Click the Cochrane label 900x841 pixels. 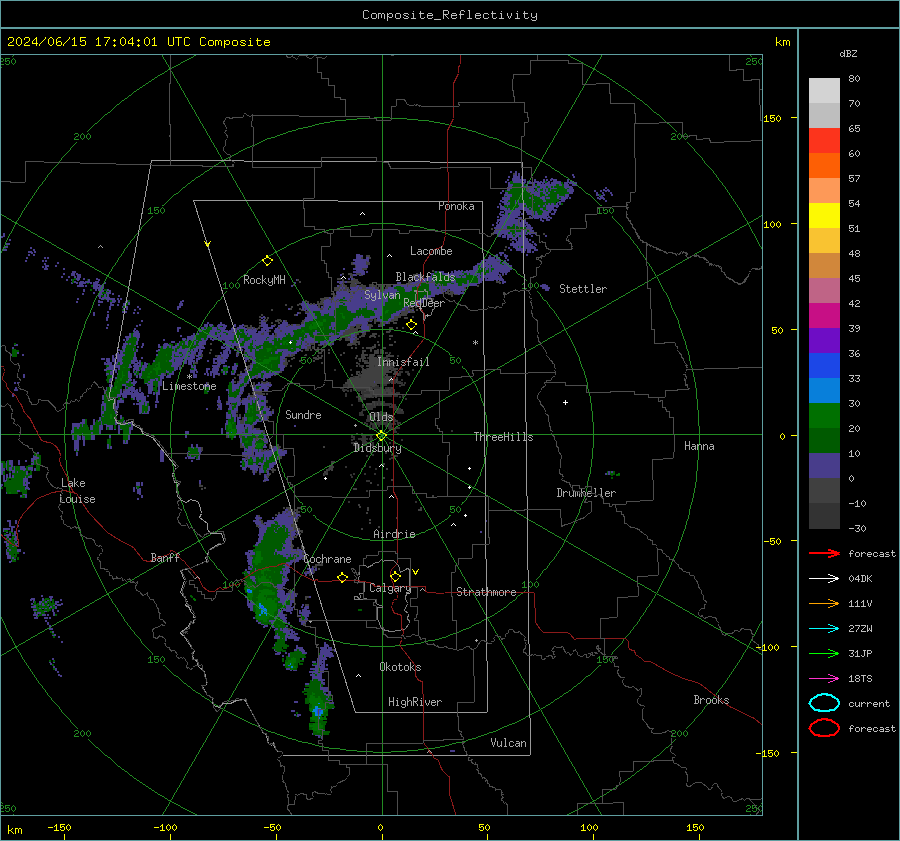coord(327,559)
